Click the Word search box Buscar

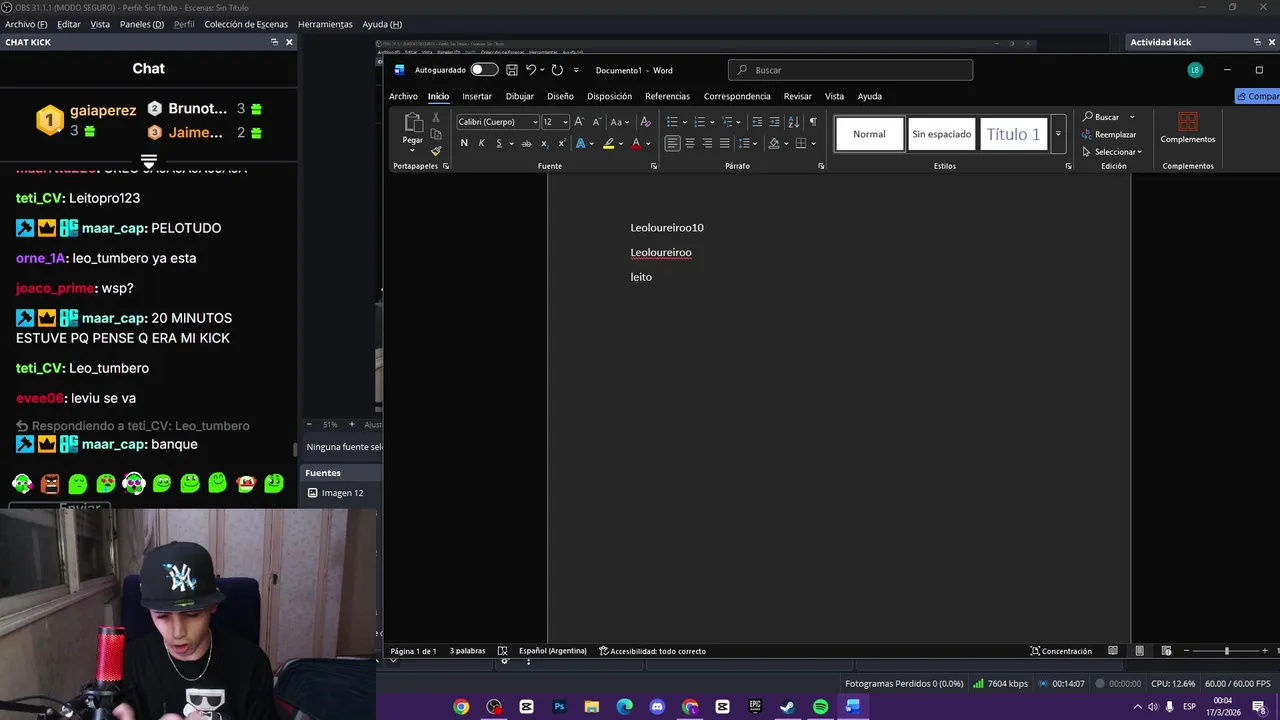pos(850,70)
